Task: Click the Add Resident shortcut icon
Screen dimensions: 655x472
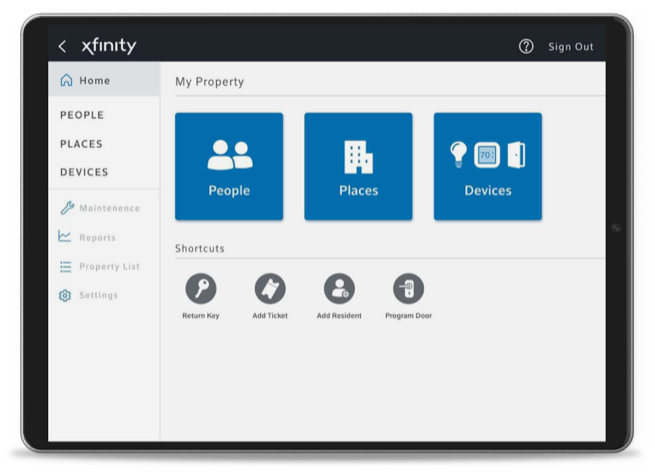Action: click(x=339, y=289)
